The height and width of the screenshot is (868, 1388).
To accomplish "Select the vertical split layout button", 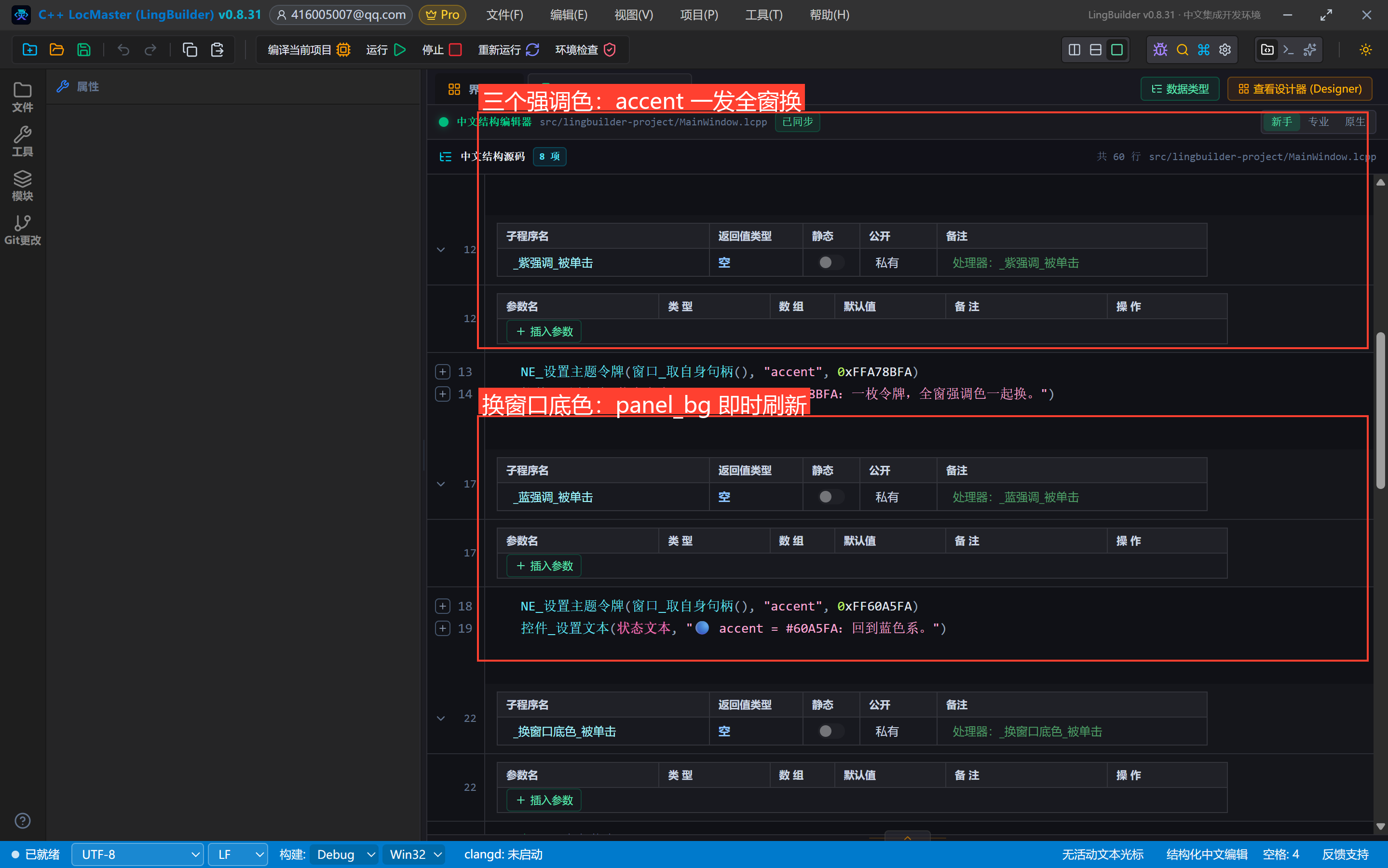I will tap(1074, 50).
